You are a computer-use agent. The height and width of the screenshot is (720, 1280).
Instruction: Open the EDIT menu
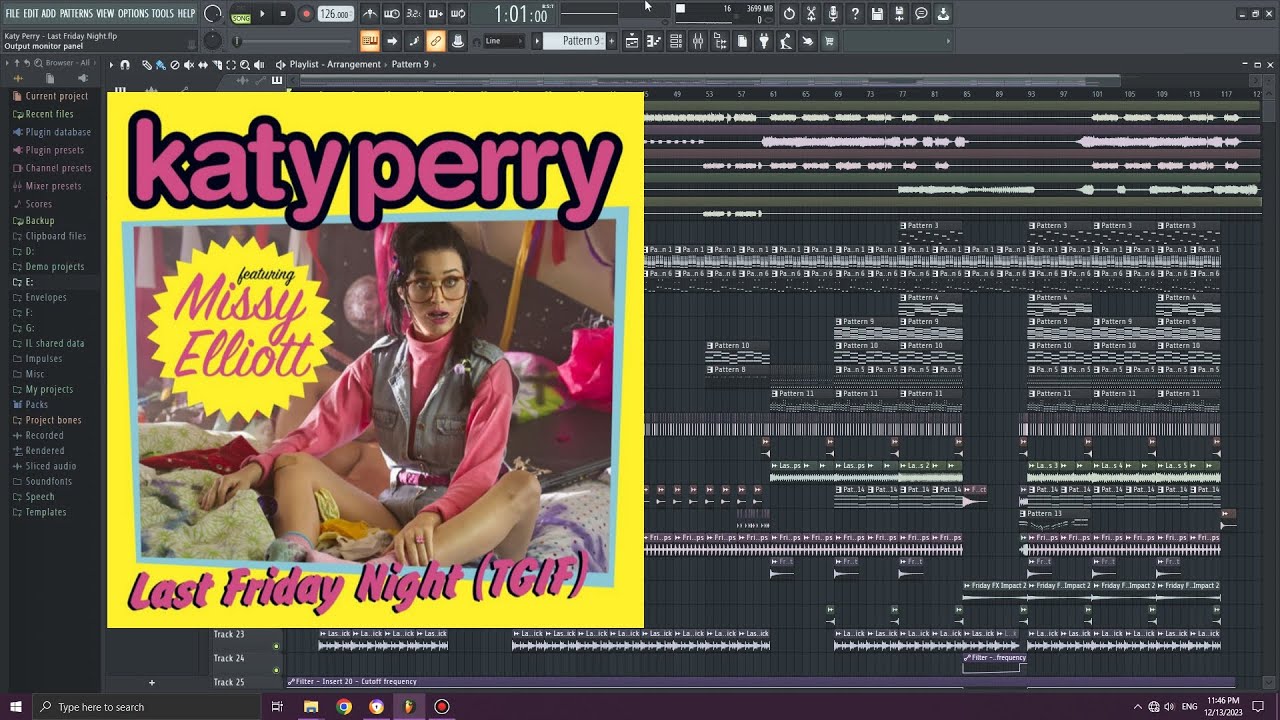pos(31,13)
